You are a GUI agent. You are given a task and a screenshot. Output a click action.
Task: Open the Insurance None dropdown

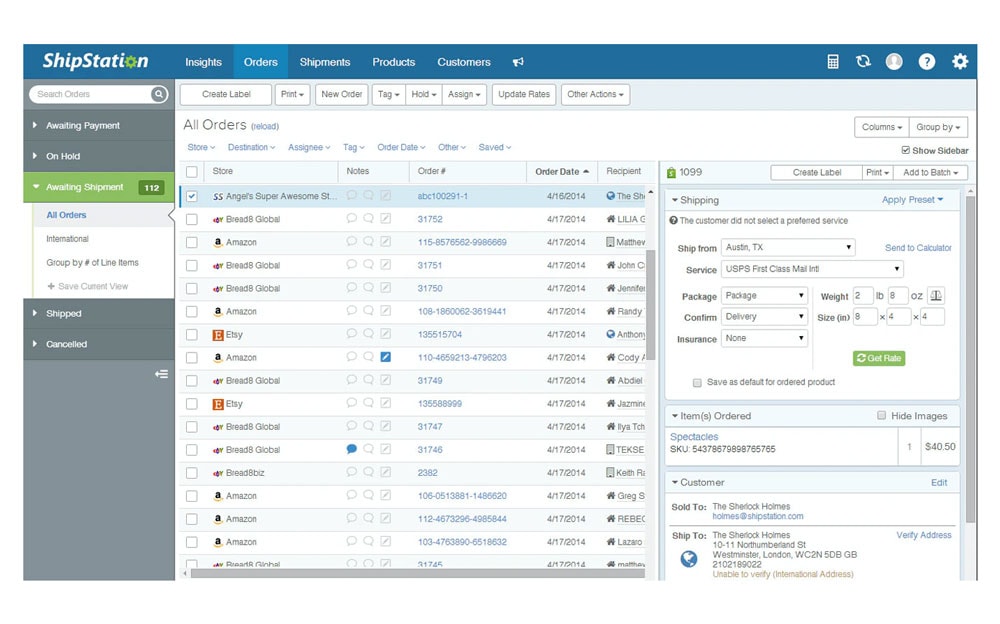(x=764, y=338)
